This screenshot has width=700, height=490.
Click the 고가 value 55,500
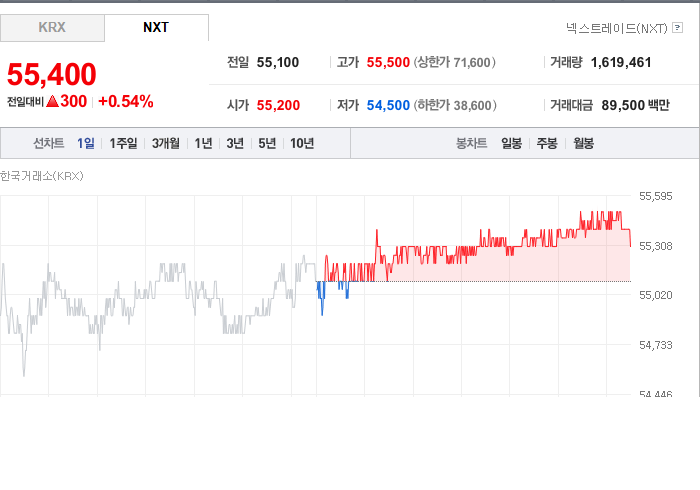tap(388, 62)
